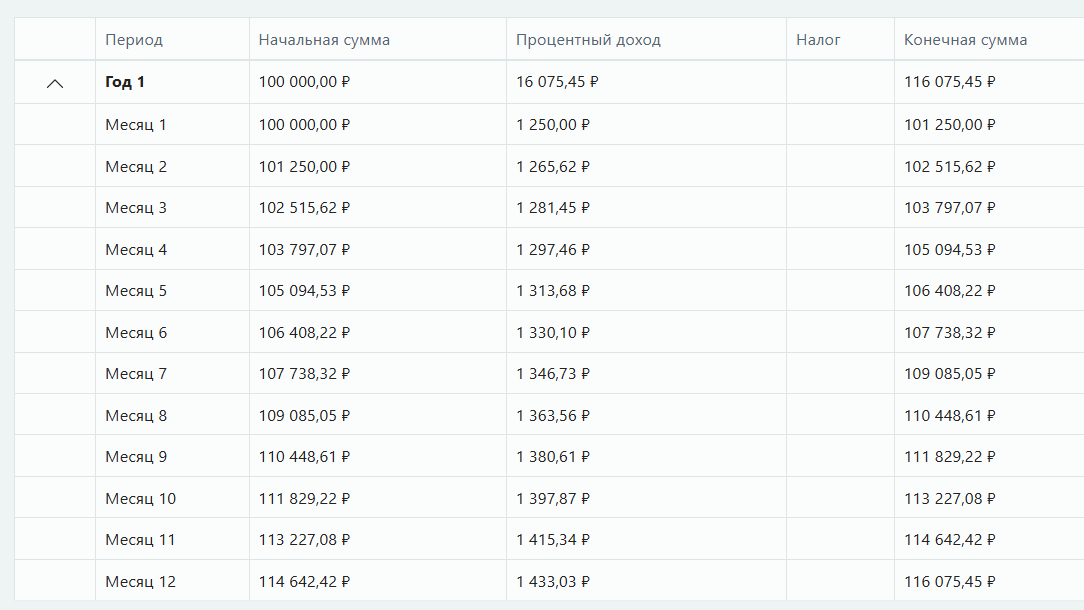1084x610 pixels.
Task: Click the Процентный доход column header
Action: [588, 40]
